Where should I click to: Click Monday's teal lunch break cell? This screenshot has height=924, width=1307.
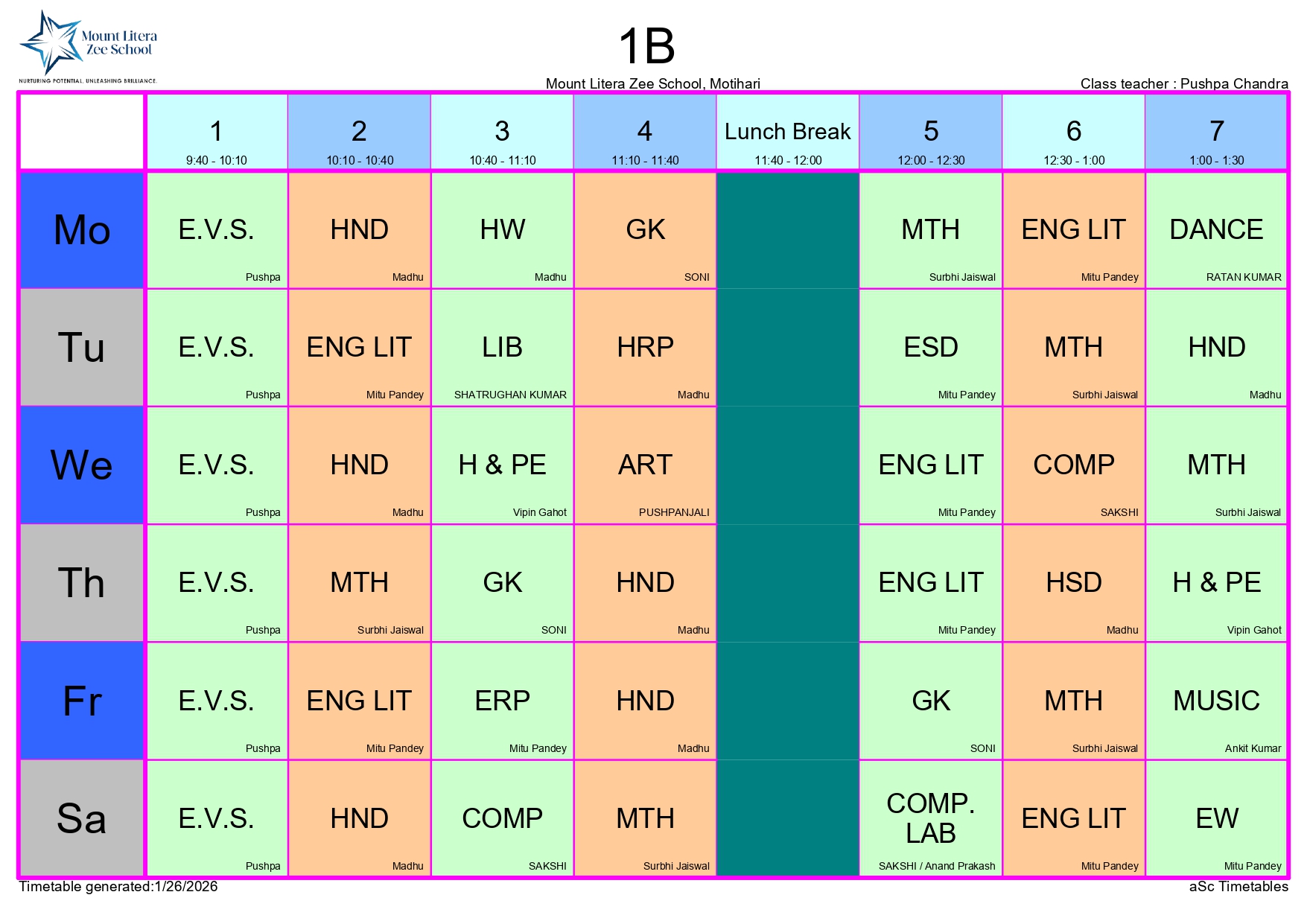point(788,230)
